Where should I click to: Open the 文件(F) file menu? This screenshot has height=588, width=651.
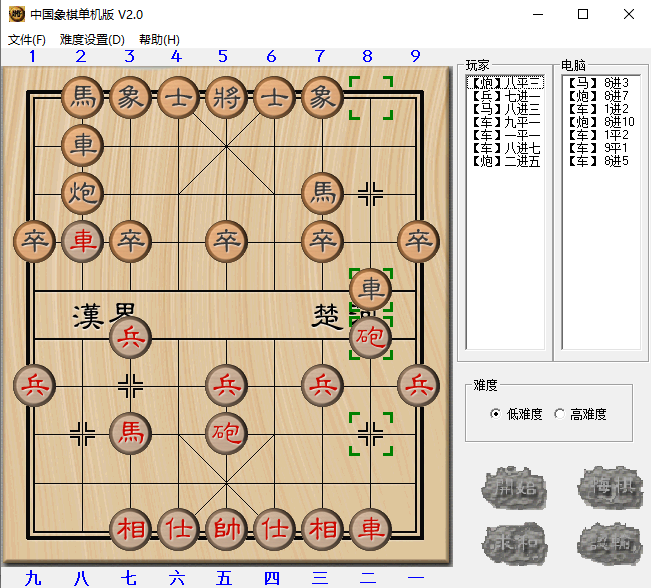[x=27, y=40]
